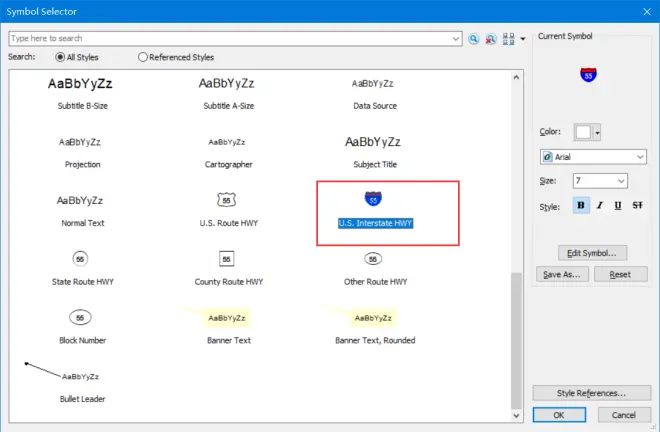
Task: Pick the Projection text symbol
Action: [80, 142]
